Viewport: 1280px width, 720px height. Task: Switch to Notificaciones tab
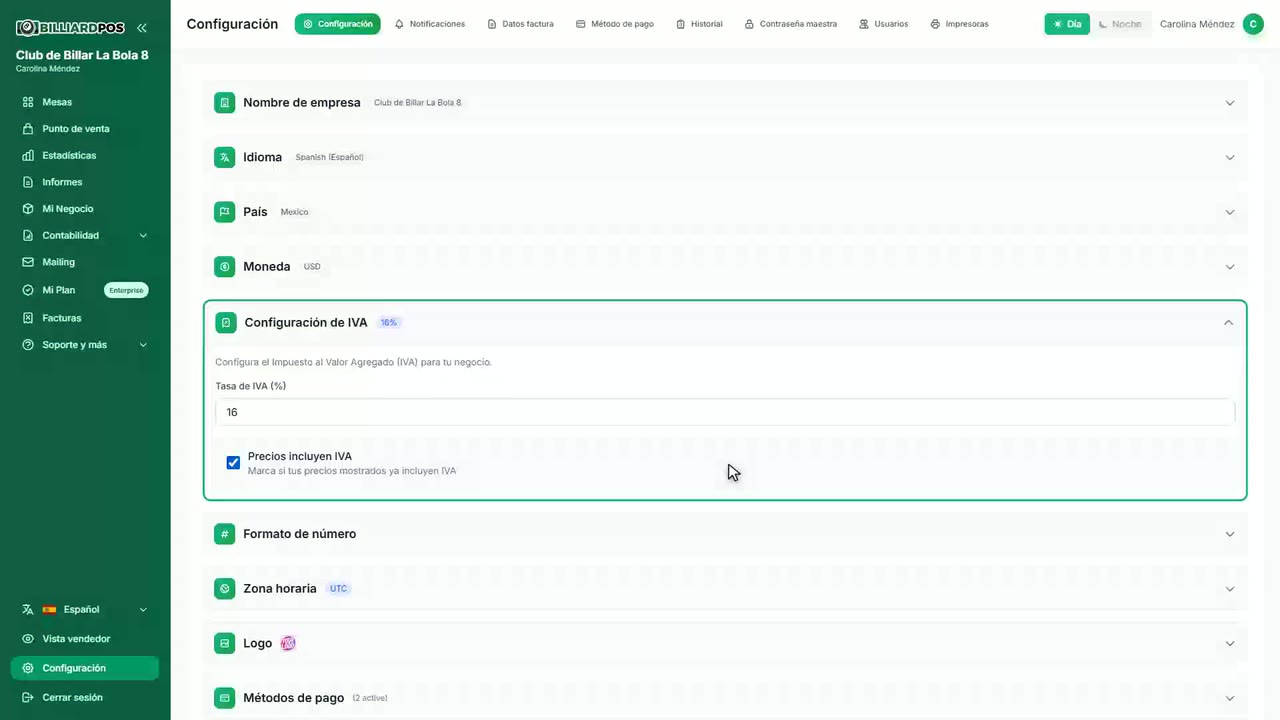(x=430, y=24)
